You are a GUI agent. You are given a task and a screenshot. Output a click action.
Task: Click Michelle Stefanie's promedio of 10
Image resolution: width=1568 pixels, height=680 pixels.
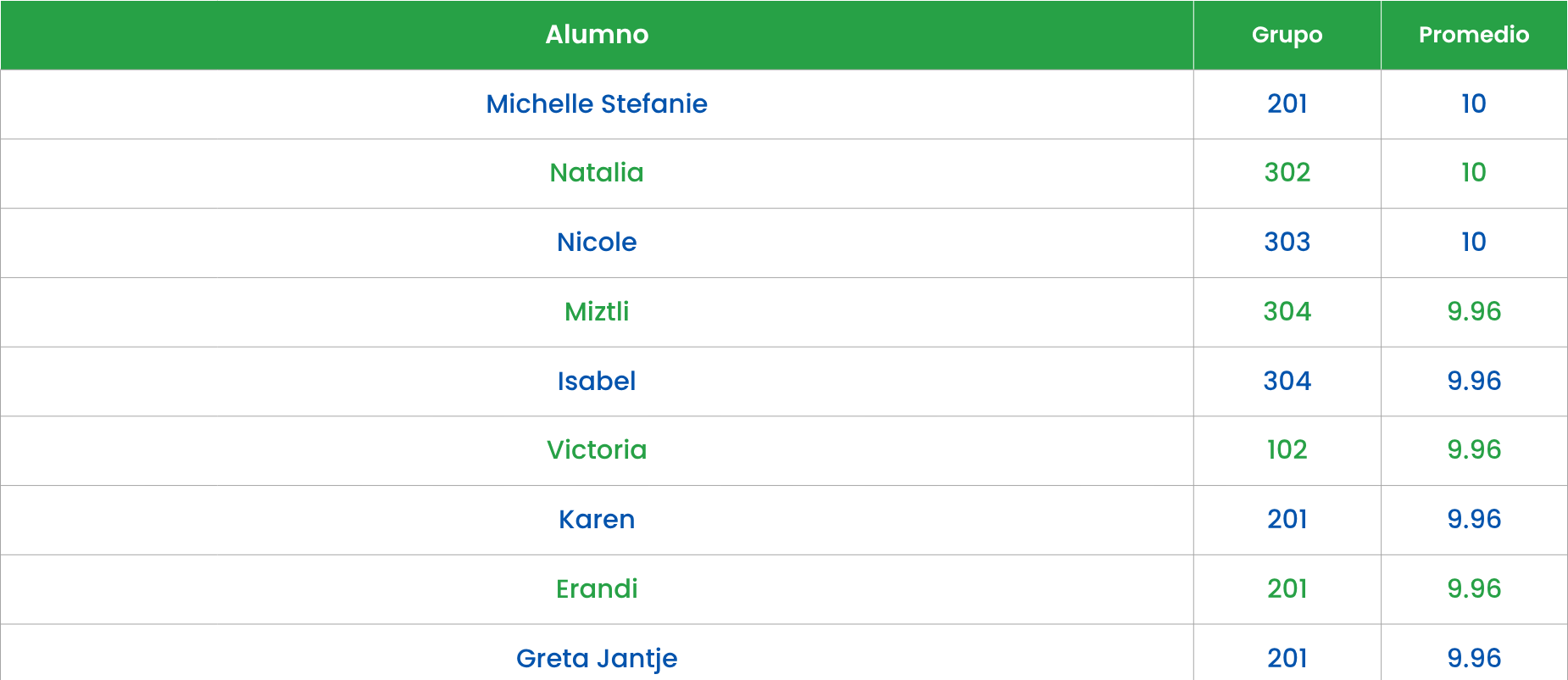point(1473,103)
